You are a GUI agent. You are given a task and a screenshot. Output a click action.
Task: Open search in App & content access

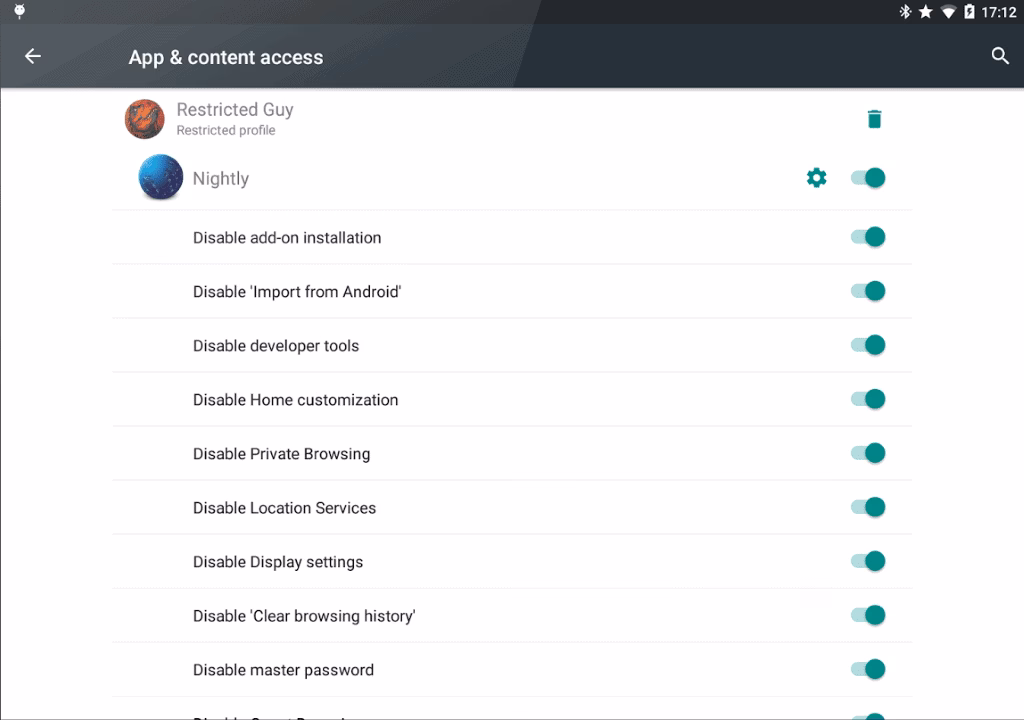pyautogui.click(x=1000, y=57)
